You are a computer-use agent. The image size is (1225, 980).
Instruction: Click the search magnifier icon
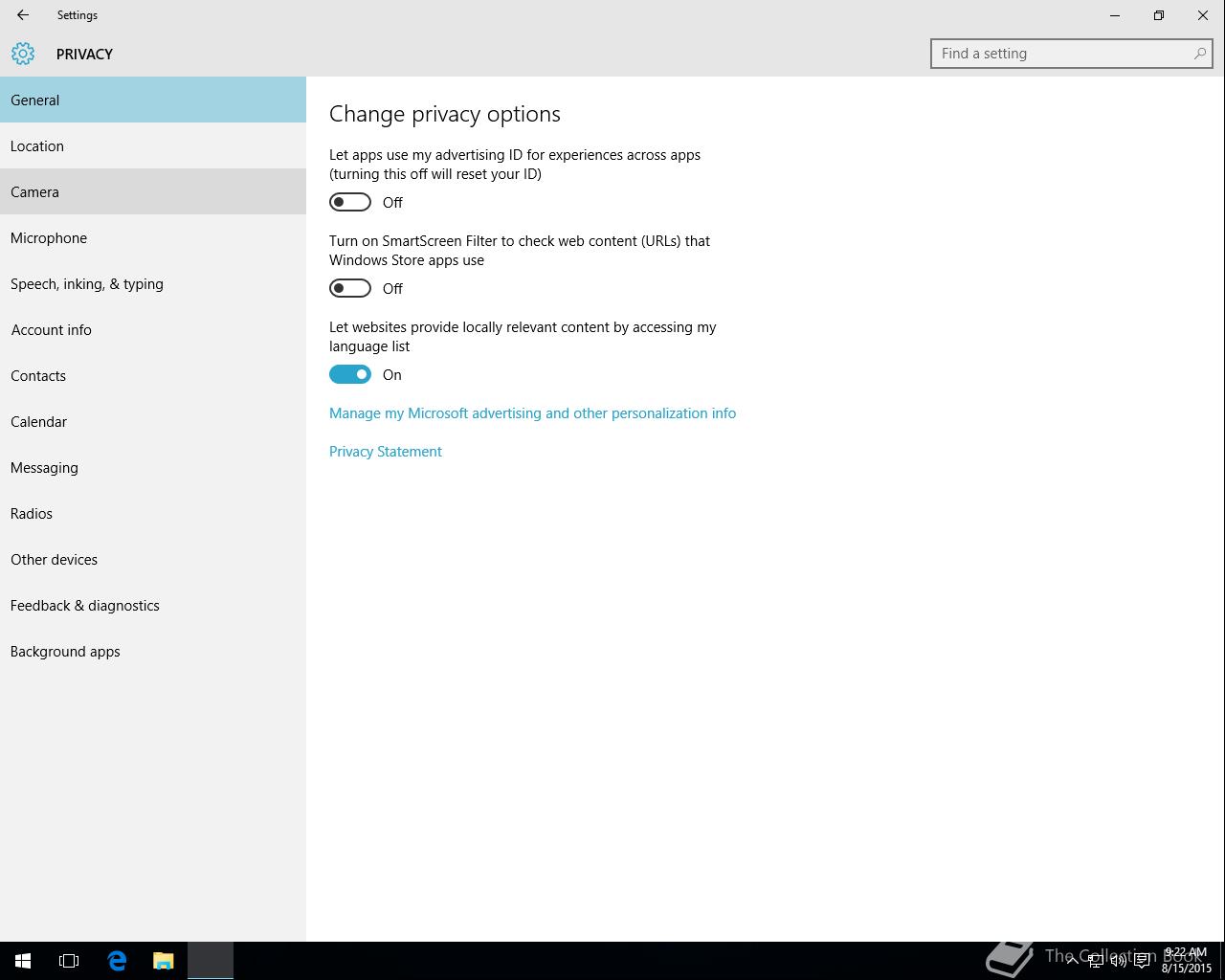[1199, 54]
